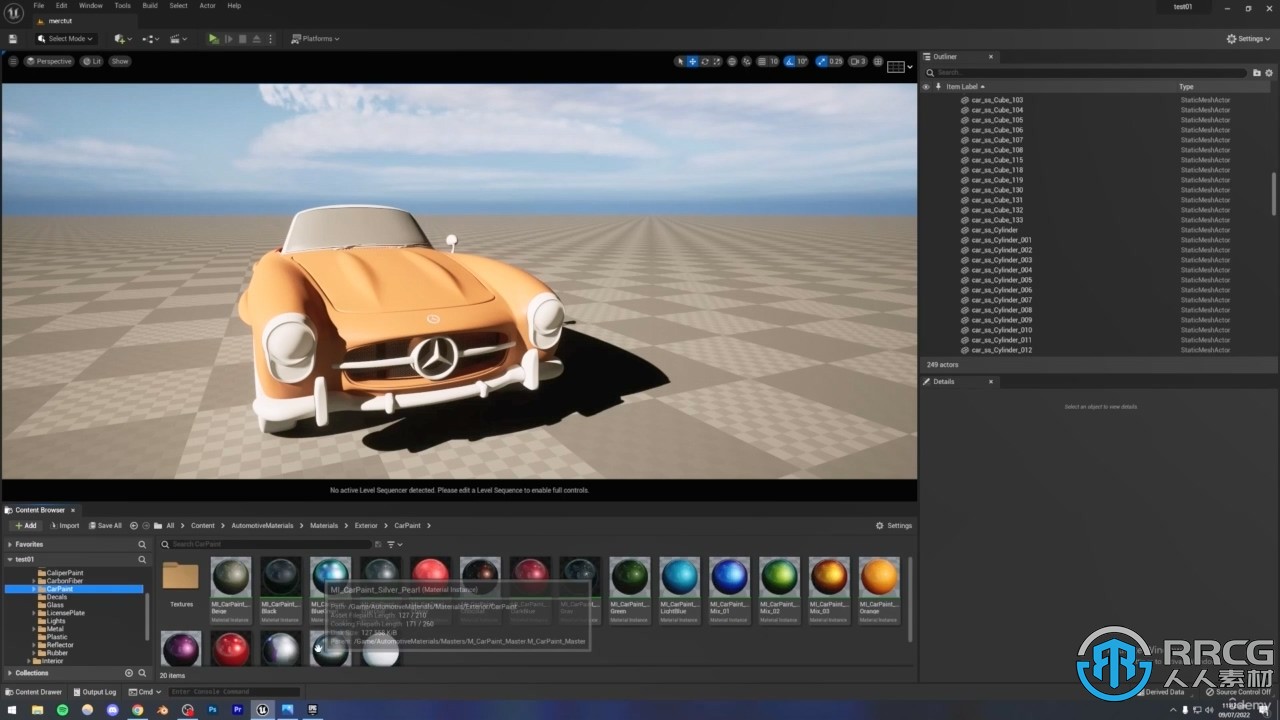
Task: Click the Outliner search field
Action: [1085, 72]
